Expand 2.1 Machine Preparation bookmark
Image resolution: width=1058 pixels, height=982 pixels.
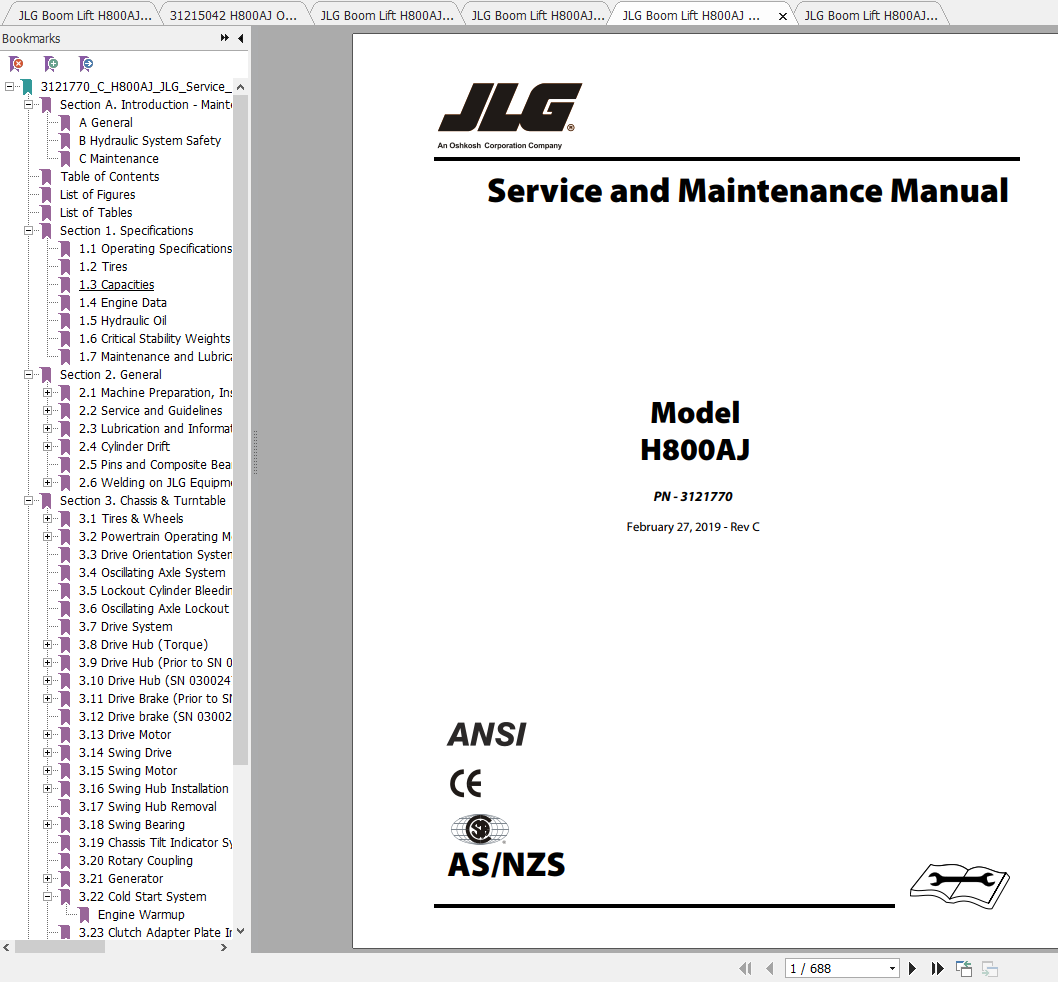pos(47,392)
